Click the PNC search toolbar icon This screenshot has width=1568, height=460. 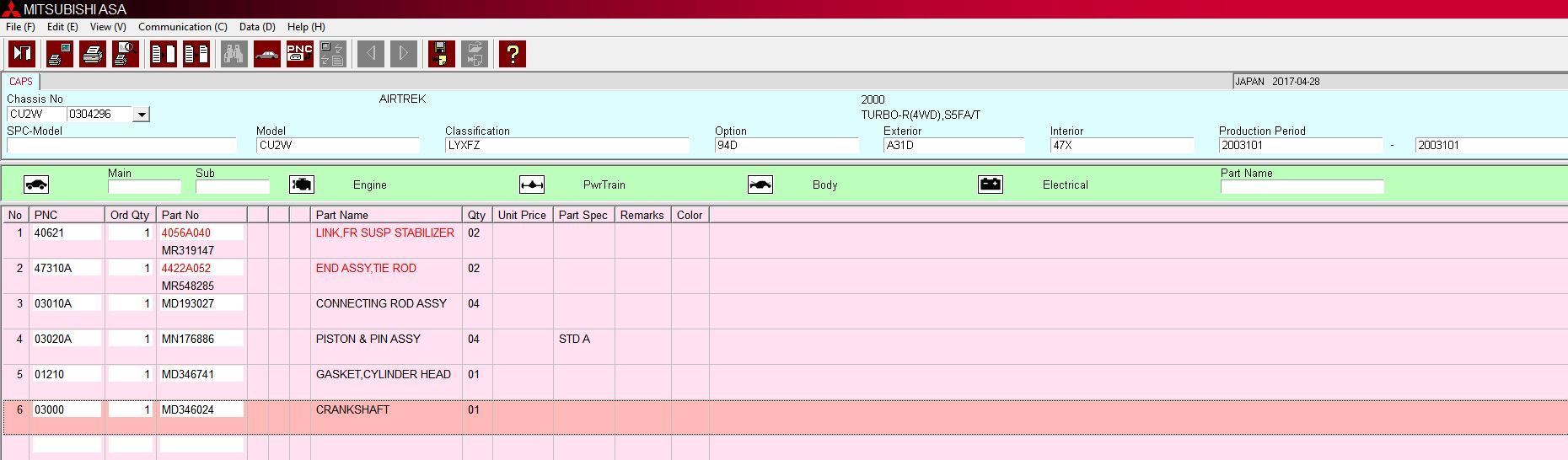299,54
